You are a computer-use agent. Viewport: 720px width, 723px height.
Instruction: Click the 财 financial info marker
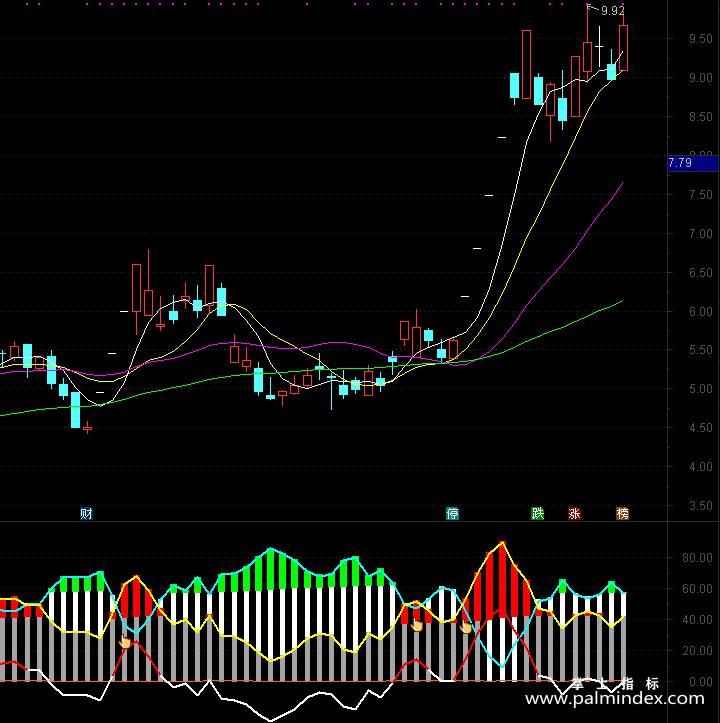(x=86, y=513)
